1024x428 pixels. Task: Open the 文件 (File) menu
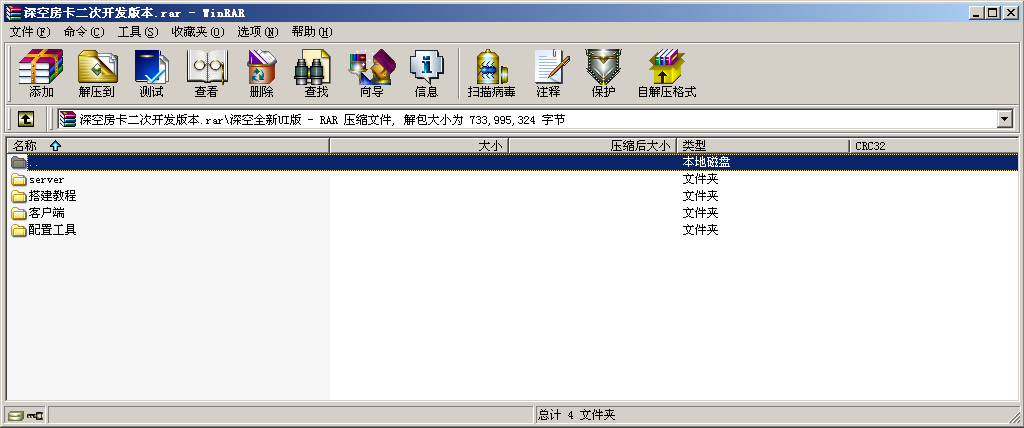click(29, 32)
